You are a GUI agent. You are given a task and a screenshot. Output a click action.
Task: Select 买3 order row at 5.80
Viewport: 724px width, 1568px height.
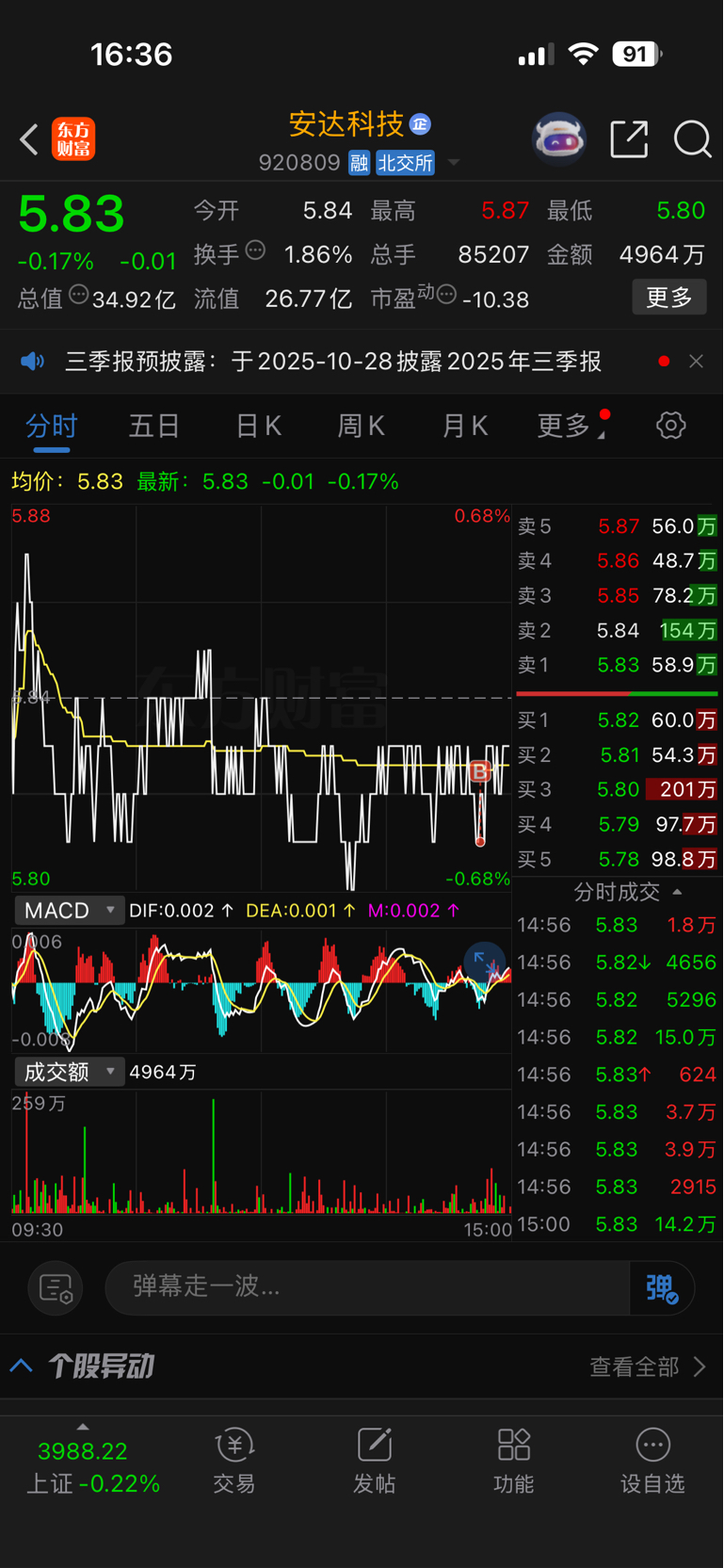[x=617, y=790]
